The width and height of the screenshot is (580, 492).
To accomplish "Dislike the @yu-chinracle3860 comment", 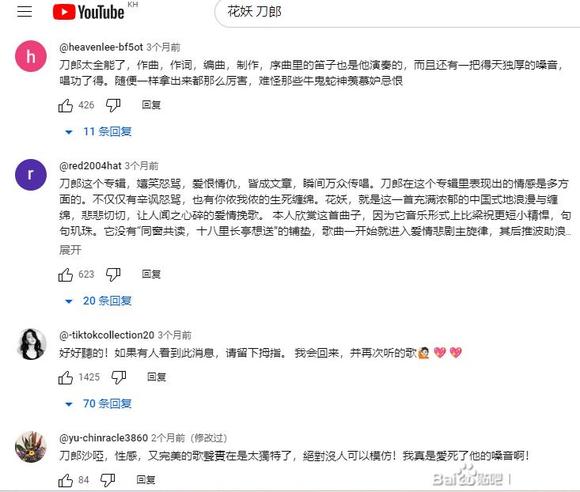I will pos(108,480).
